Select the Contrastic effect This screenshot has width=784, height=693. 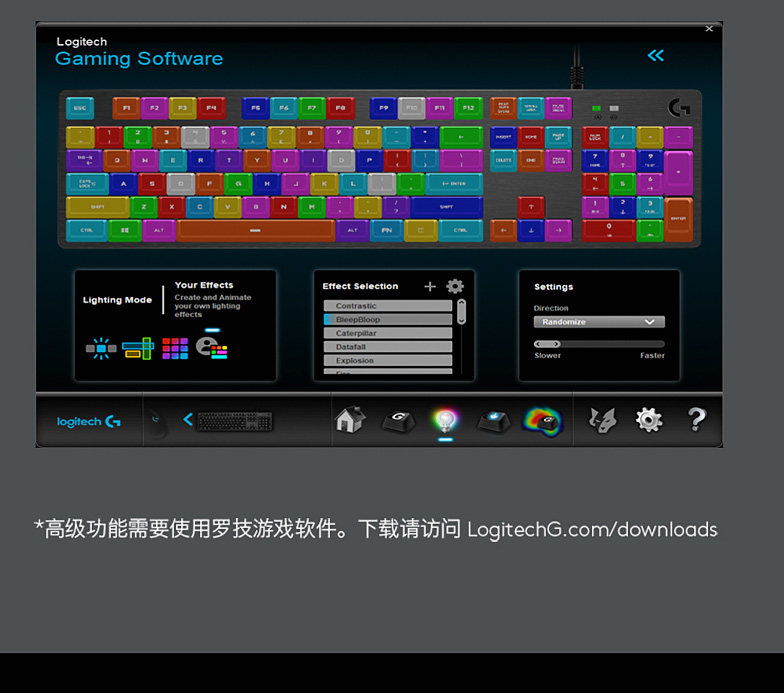click(x=388, y=306)
